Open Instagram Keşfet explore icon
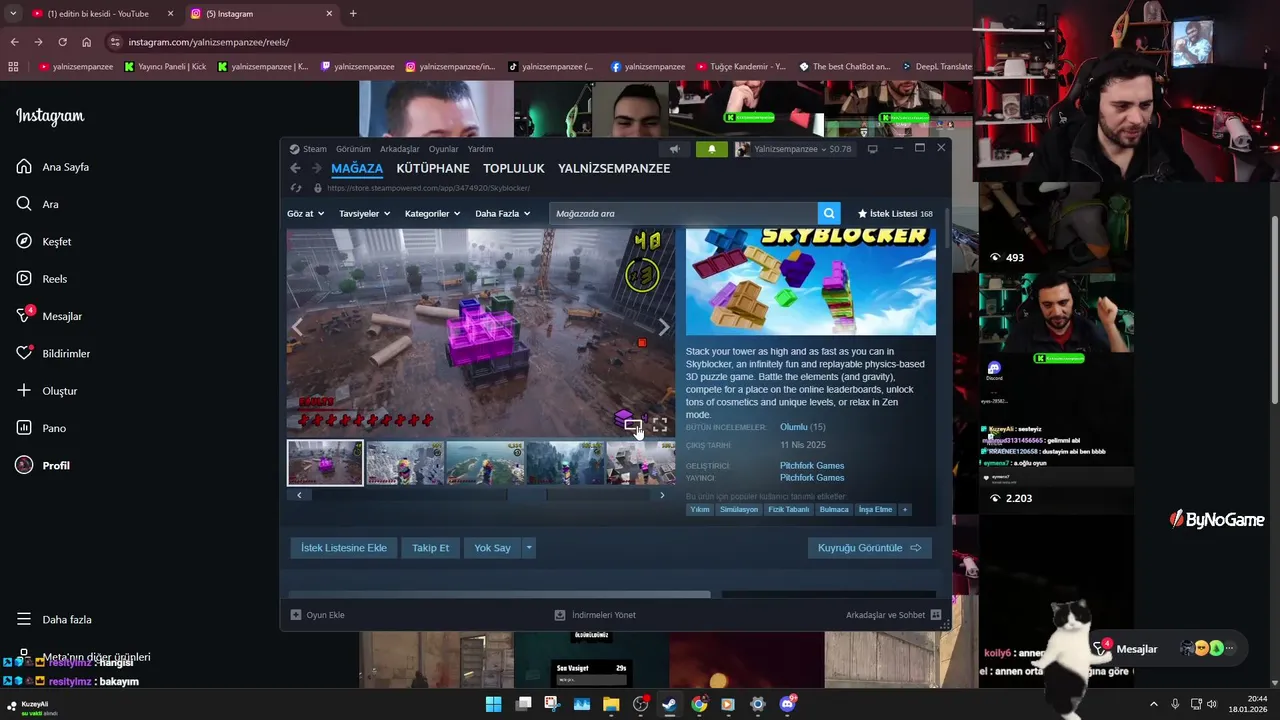The height and width of the screenshot is (720, 1280). [x=24, y=241]
